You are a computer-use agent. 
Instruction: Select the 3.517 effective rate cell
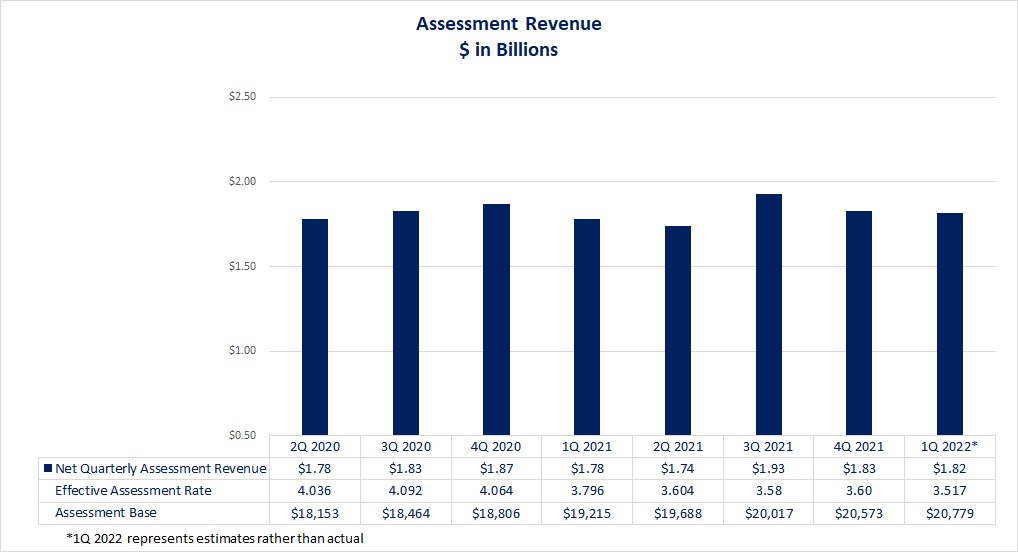[949, 490]
